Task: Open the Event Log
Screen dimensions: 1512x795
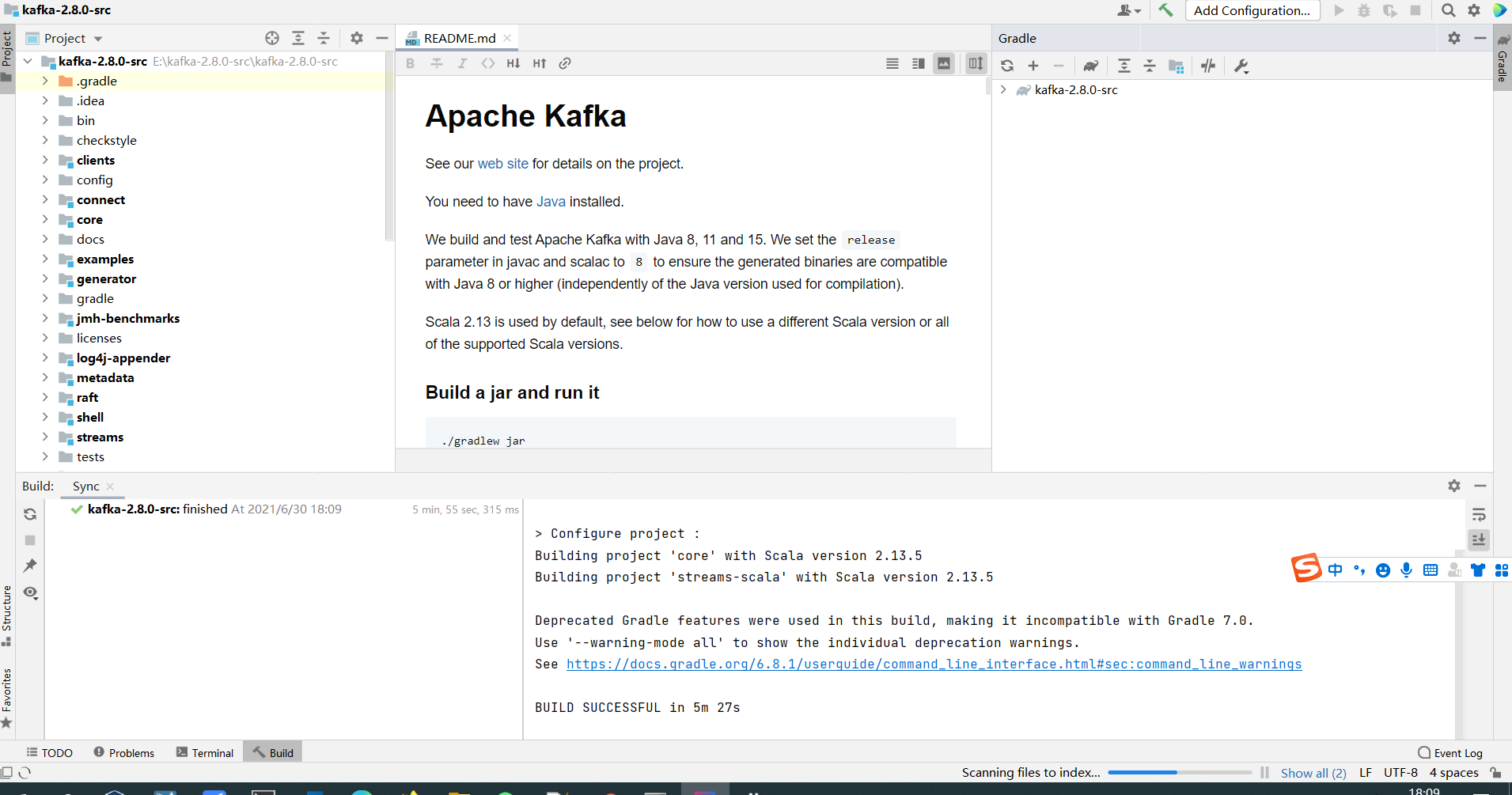Action: [1450, 752]
